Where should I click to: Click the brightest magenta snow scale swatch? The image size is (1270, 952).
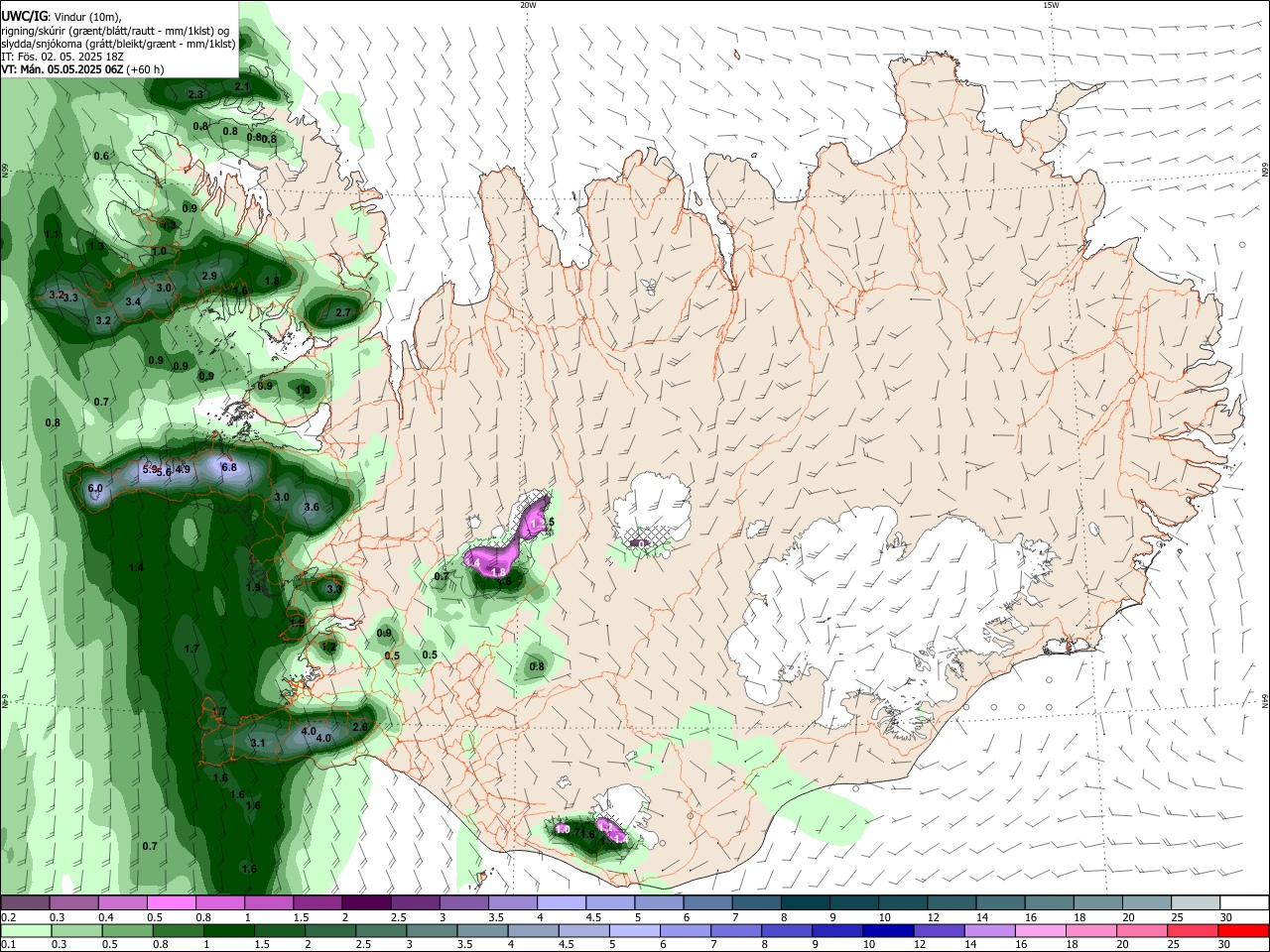tap(172, 903)
